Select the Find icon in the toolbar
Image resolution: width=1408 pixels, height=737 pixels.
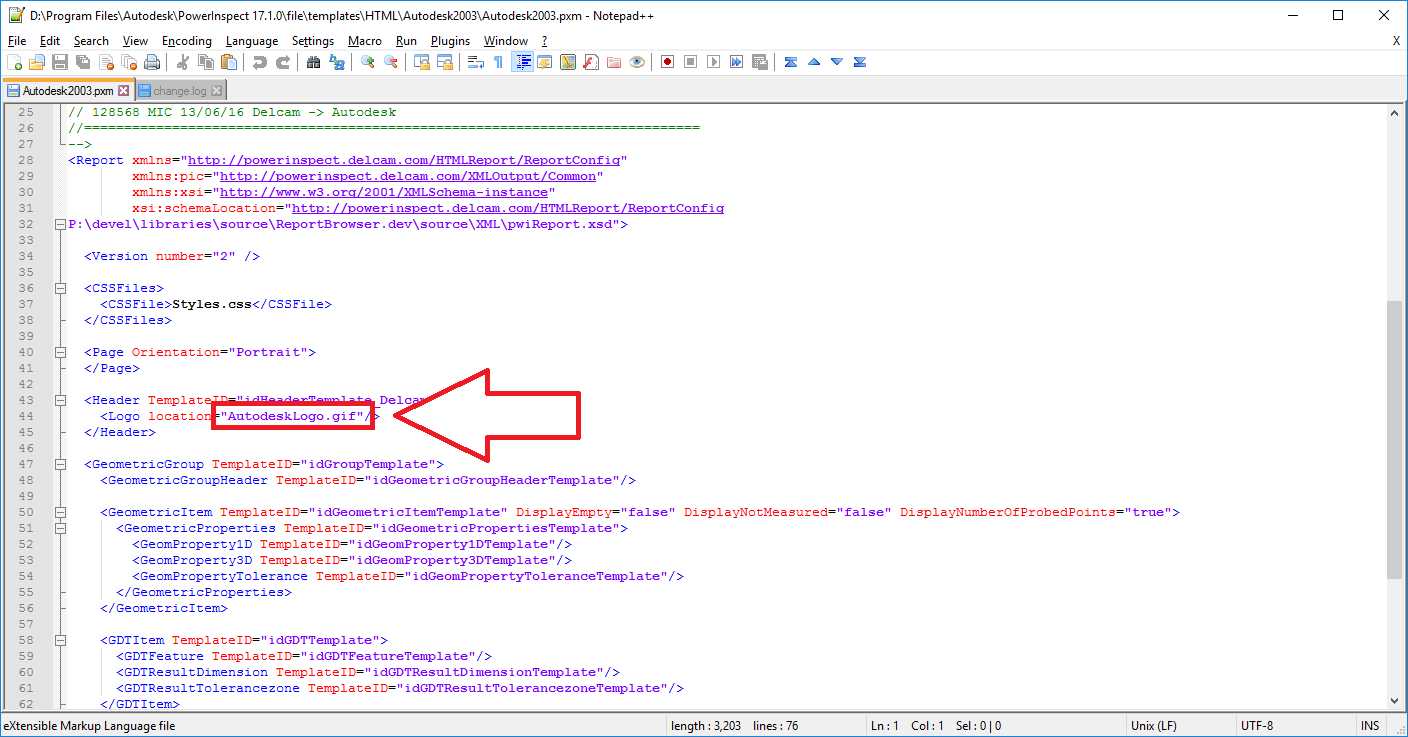(x=311, y=62)
